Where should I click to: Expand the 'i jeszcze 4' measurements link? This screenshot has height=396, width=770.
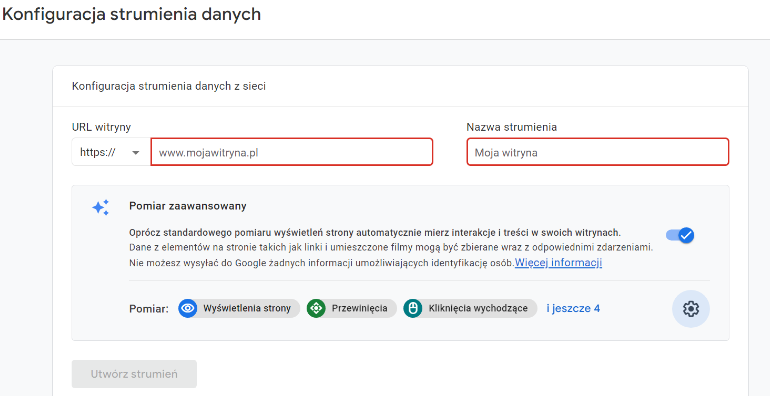pyautogui.click(x=573, y=309)
